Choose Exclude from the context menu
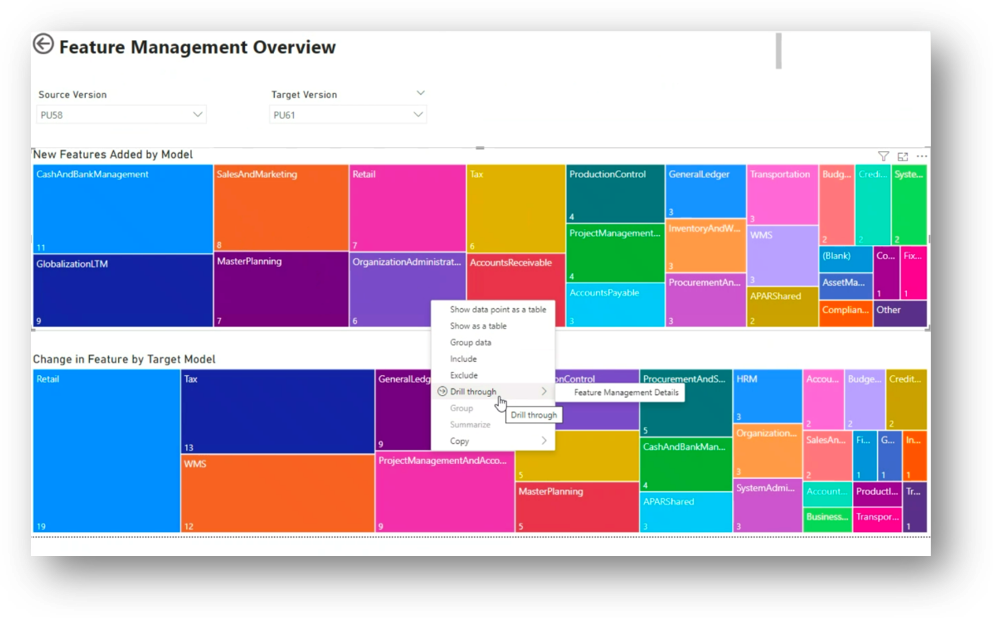The width and height of the screenshot is (993, 618). pos(463,375)
